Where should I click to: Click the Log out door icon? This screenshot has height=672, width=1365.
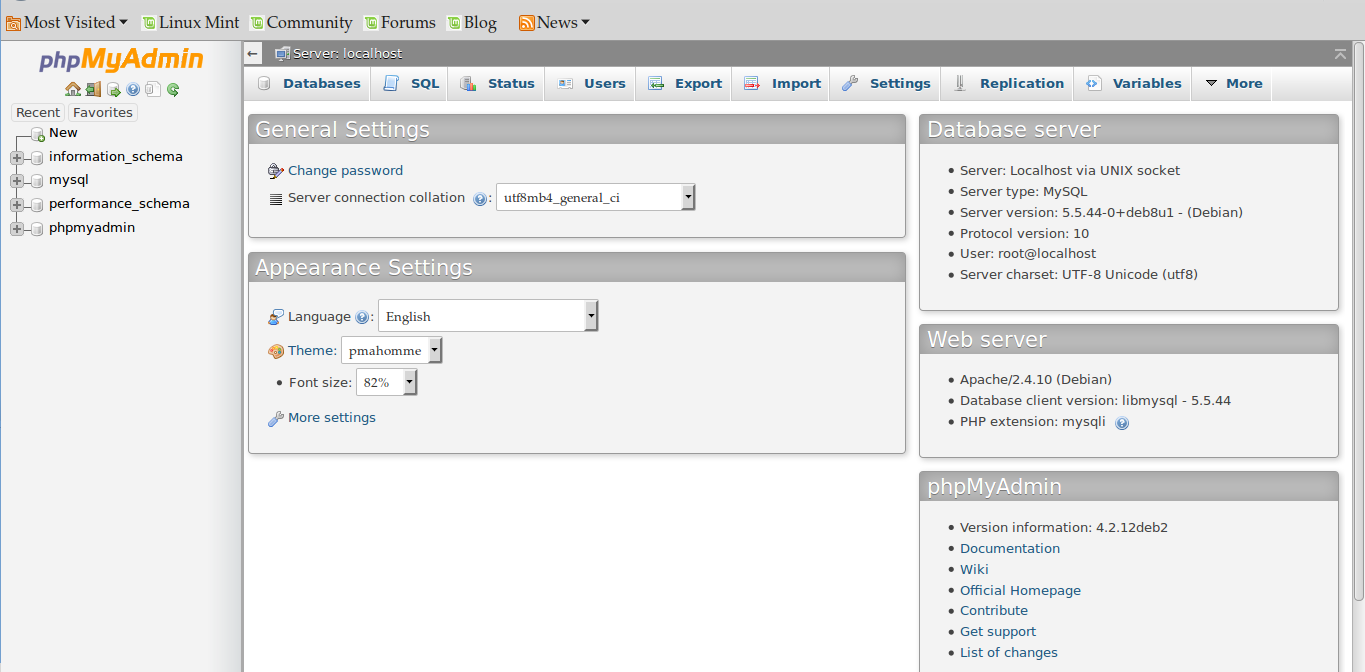coord(92,89)
